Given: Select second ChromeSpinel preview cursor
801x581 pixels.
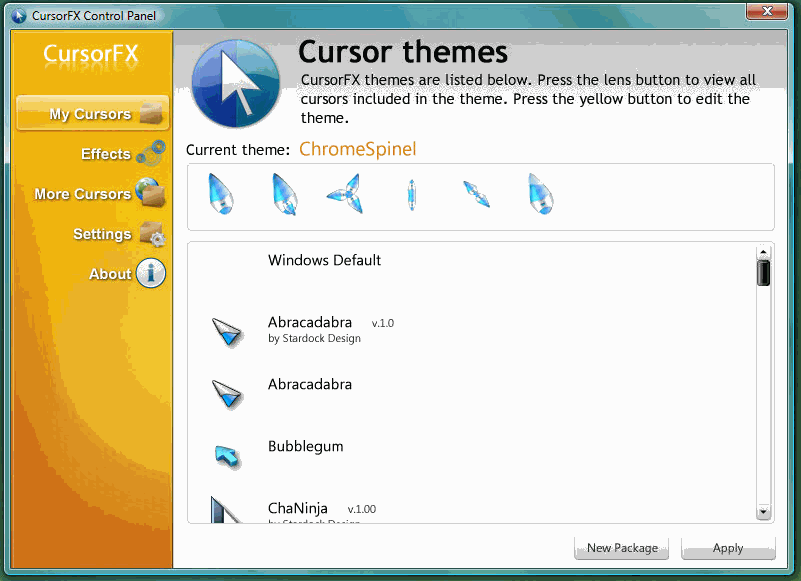Looking at the screenshot, I should (x=285, y=194).
